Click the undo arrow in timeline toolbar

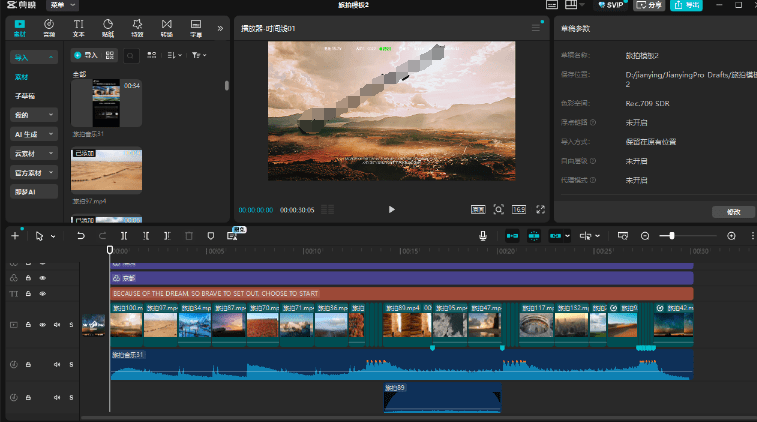tap(81, 236)
